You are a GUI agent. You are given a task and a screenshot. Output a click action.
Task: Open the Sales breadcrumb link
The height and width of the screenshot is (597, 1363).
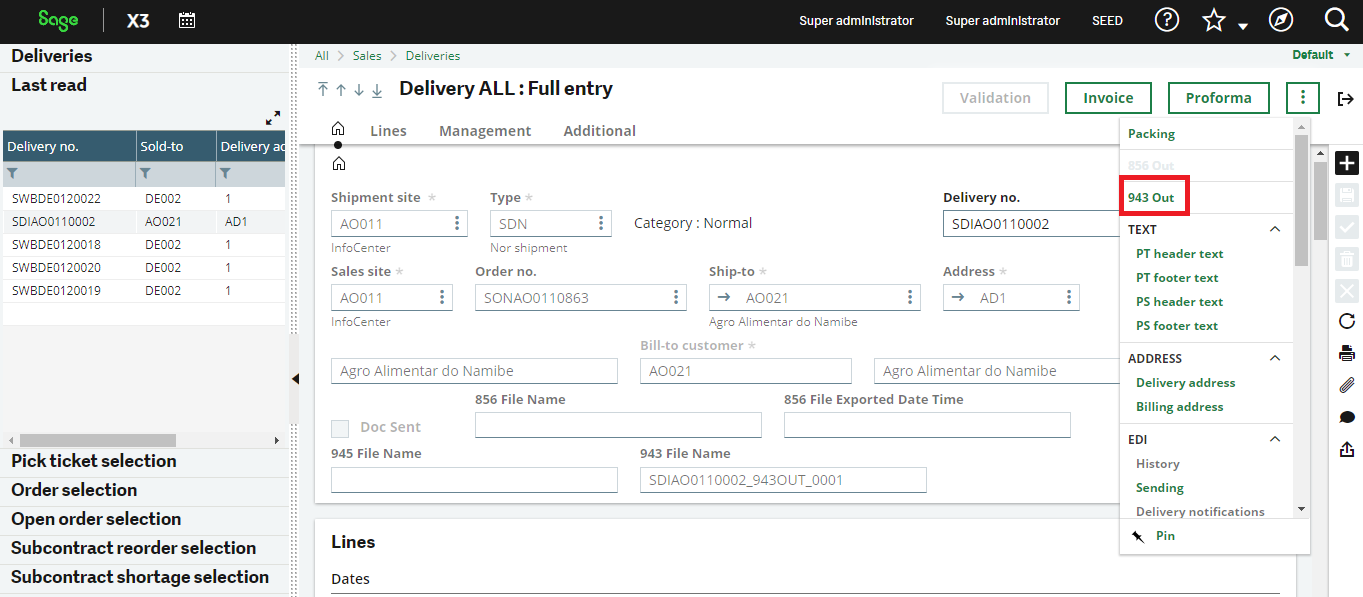(x=367, y=55)
